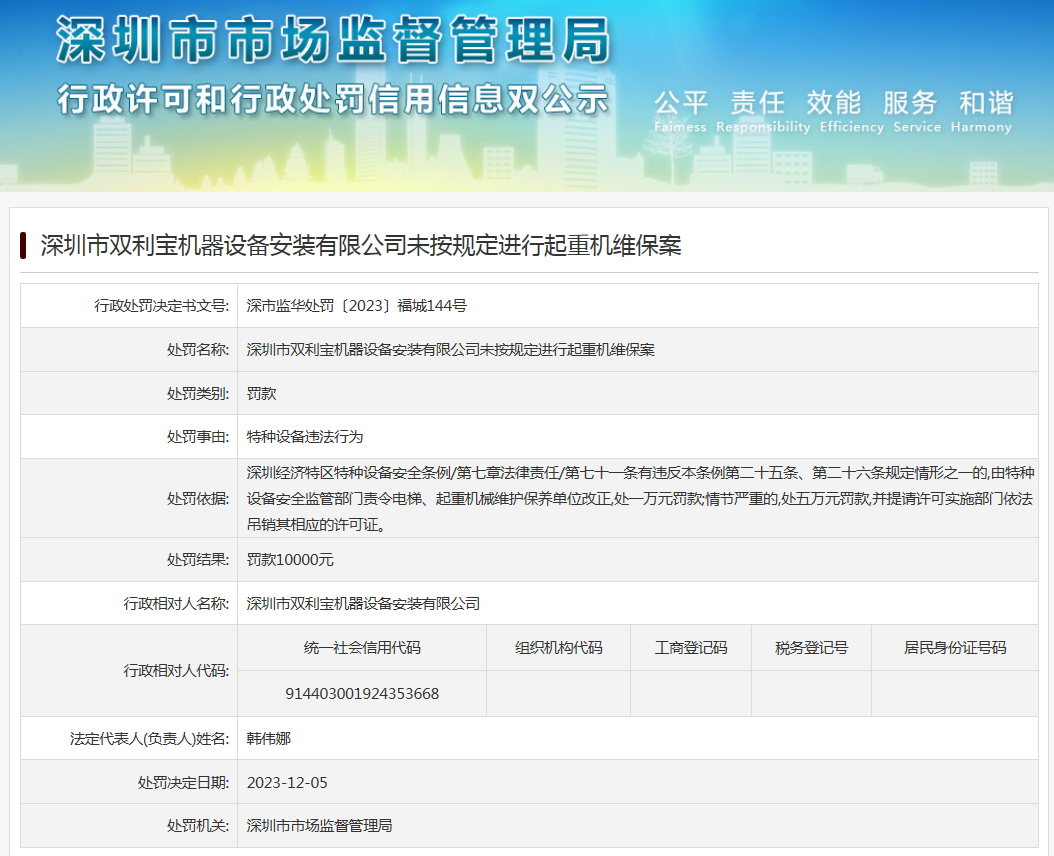Click the 居民身份证号码 column header
This screenshot has width=1054, height=856.
tap(955, 648)
